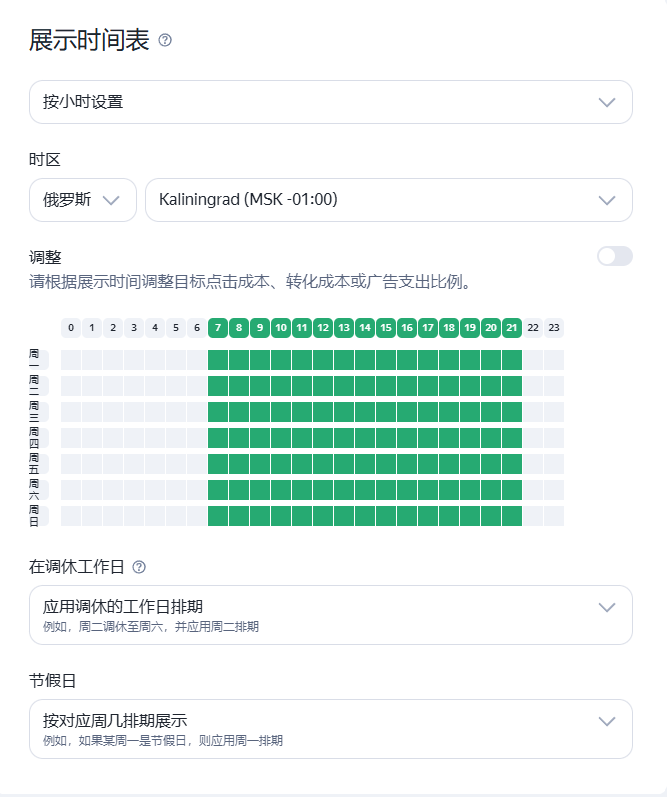The height and width of the screenshot is (797, 667).
Task: Expand 按对应周几排期展示 holiday dropdown
Action: 330,729
